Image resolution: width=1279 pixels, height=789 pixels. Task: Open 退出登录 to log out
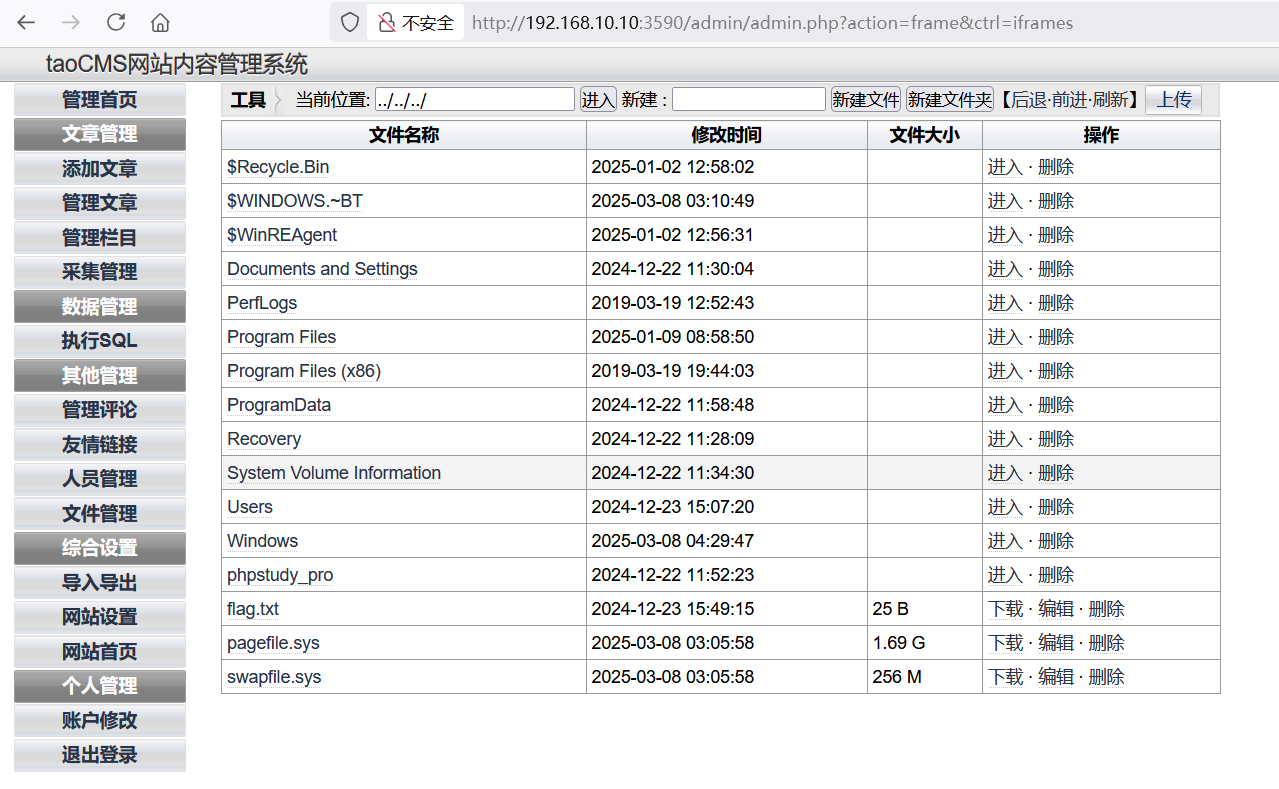coord(99,755)
